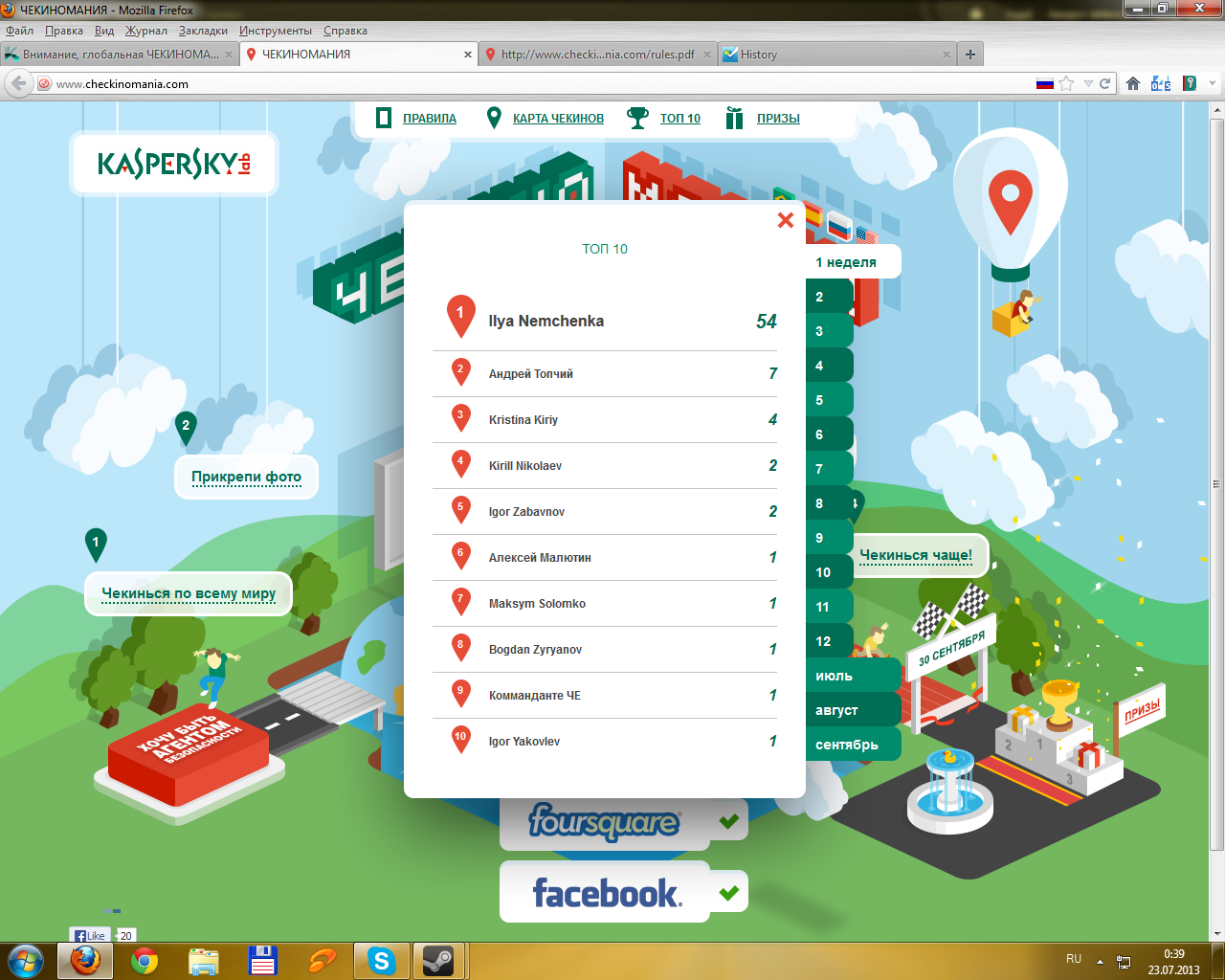Click the Kaspersky lab logo
Viewport: 1225px width, 980px height.
pos(174,164)
